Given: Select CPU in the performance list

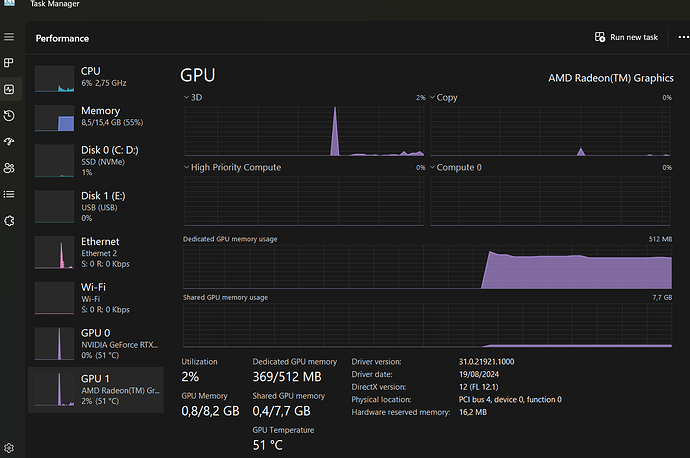Looking at the screenshot, I should (97, 80).
